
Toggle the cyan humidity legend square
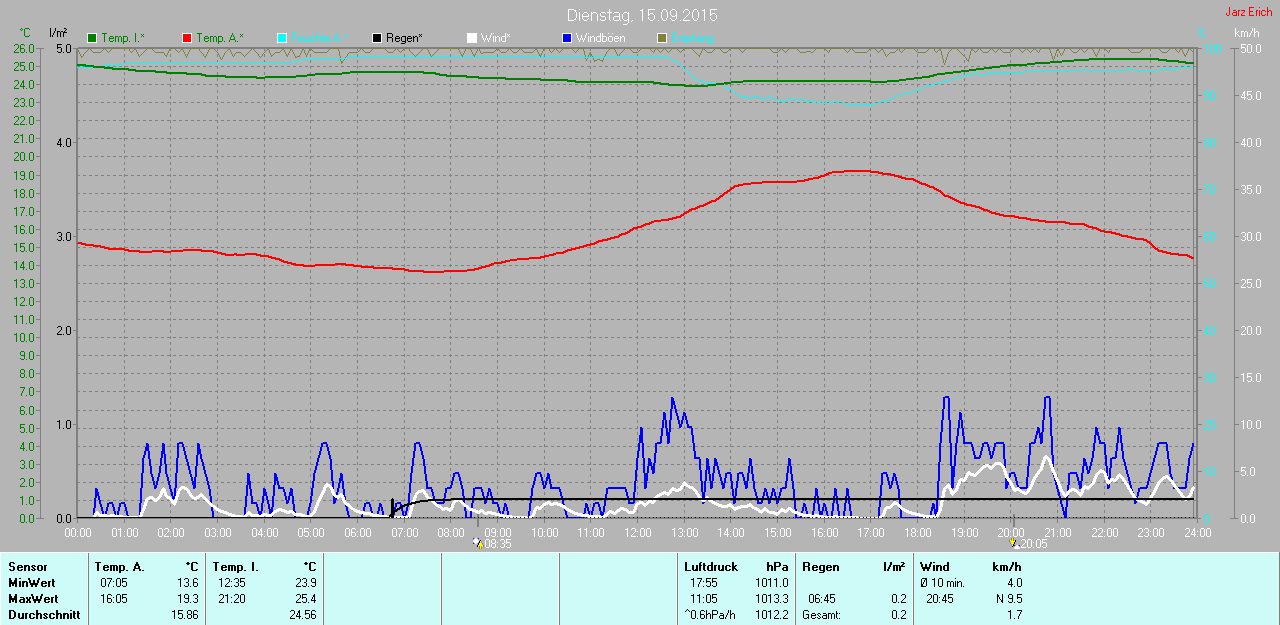[282, 38]
